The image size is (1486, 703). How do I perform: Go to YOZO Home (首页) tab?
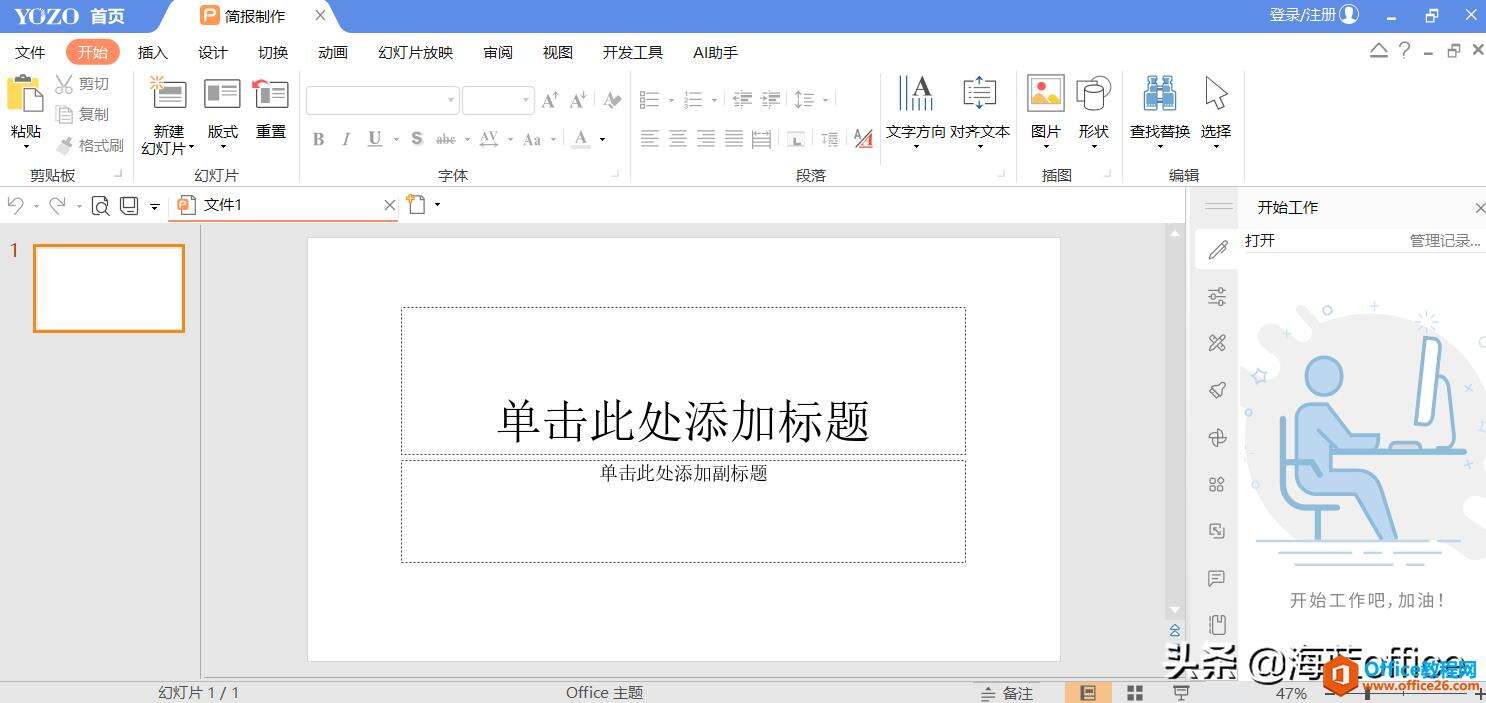pyautogui.click(x=107, y=16)
